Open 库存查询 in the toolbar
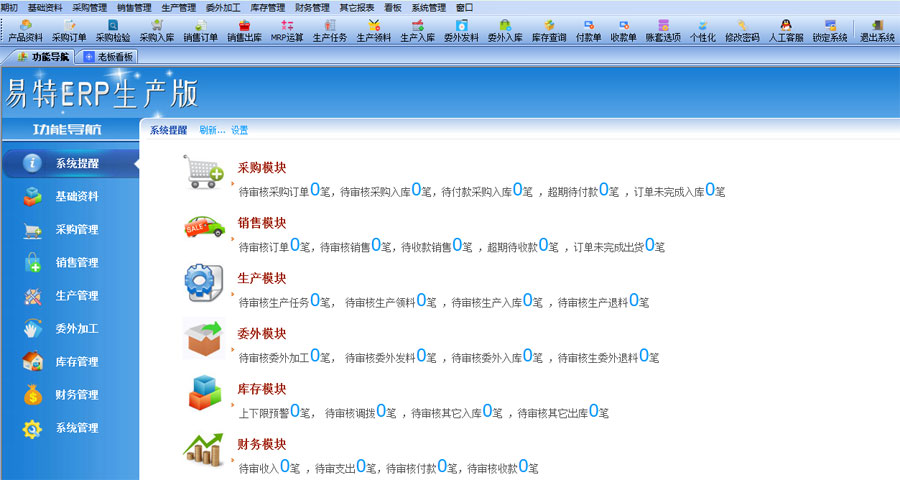The height and width of the screenshot is (480, 900). coord(548,31)
